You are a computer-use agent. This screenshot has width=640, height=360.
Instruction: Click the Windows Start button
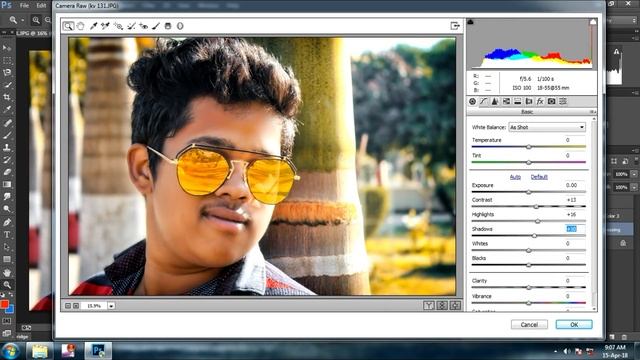click(x=11, y=351)
